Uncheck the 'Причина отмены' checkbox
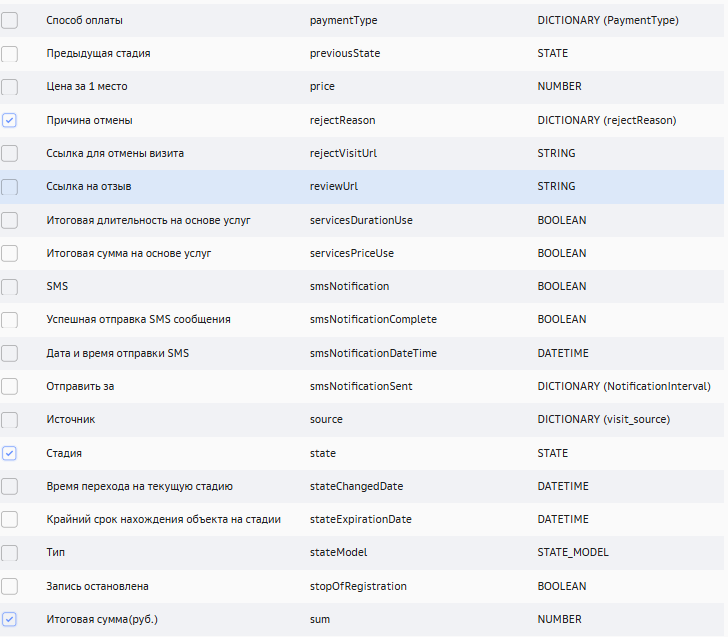Image resolution: width=728 pixels, height=637 pixels. coord(9,120)
